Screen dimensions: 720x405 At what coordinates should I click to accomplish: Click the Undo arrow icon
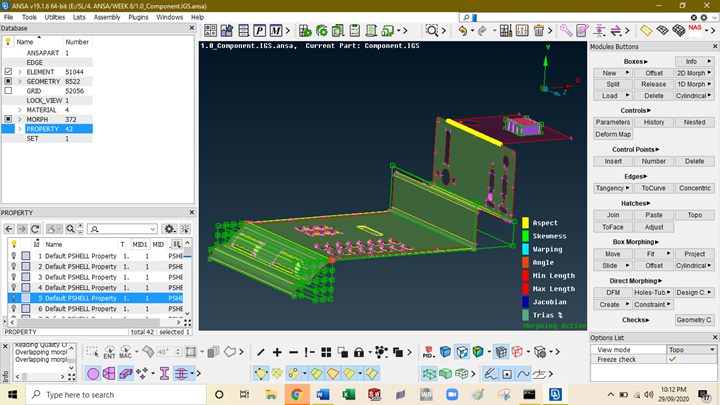point(462,31)
